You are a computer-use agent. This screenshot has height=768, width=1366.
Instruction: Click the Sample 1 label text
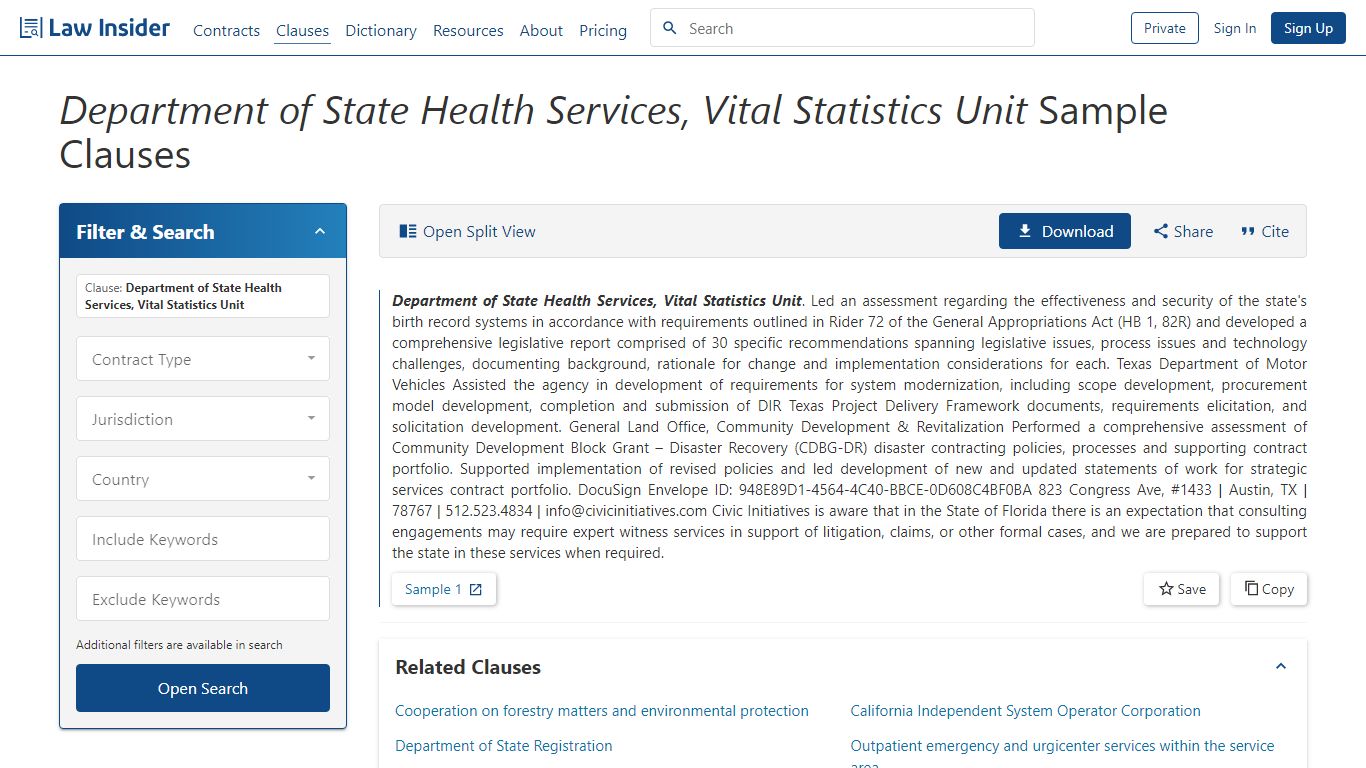(x=433, y=589)
